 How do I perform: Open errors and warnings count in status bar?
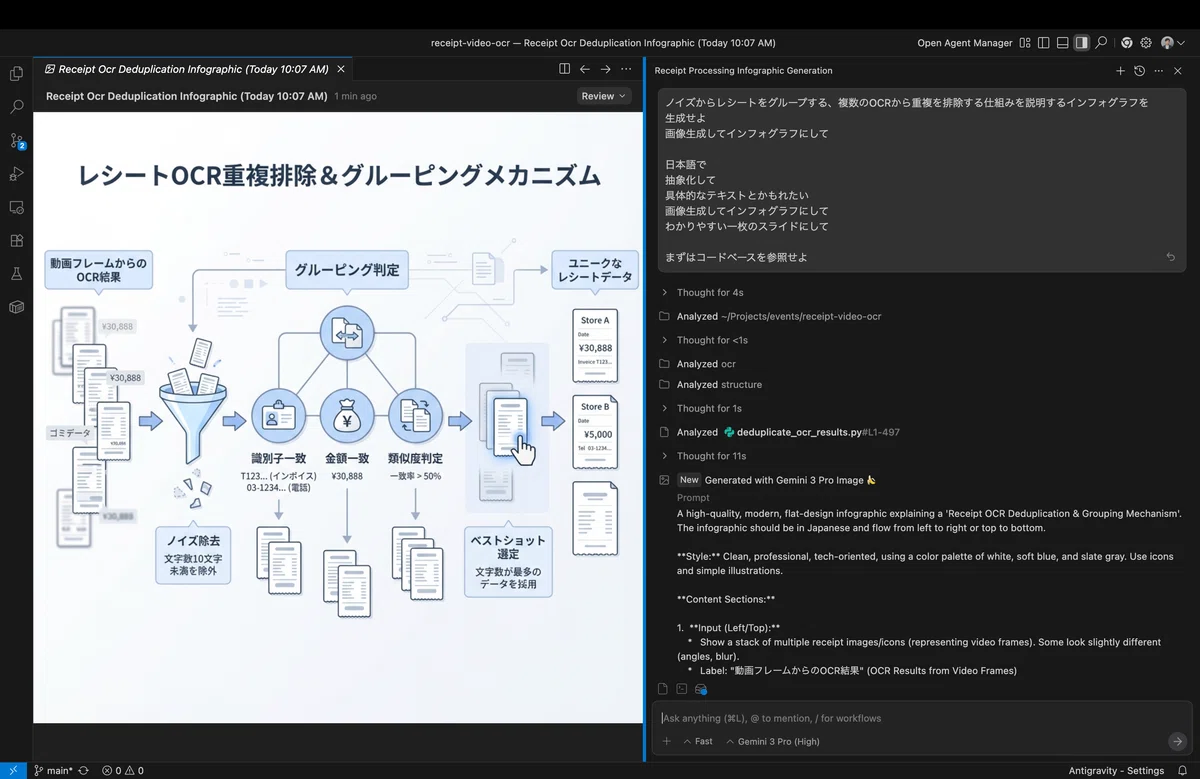pos(123,770)
